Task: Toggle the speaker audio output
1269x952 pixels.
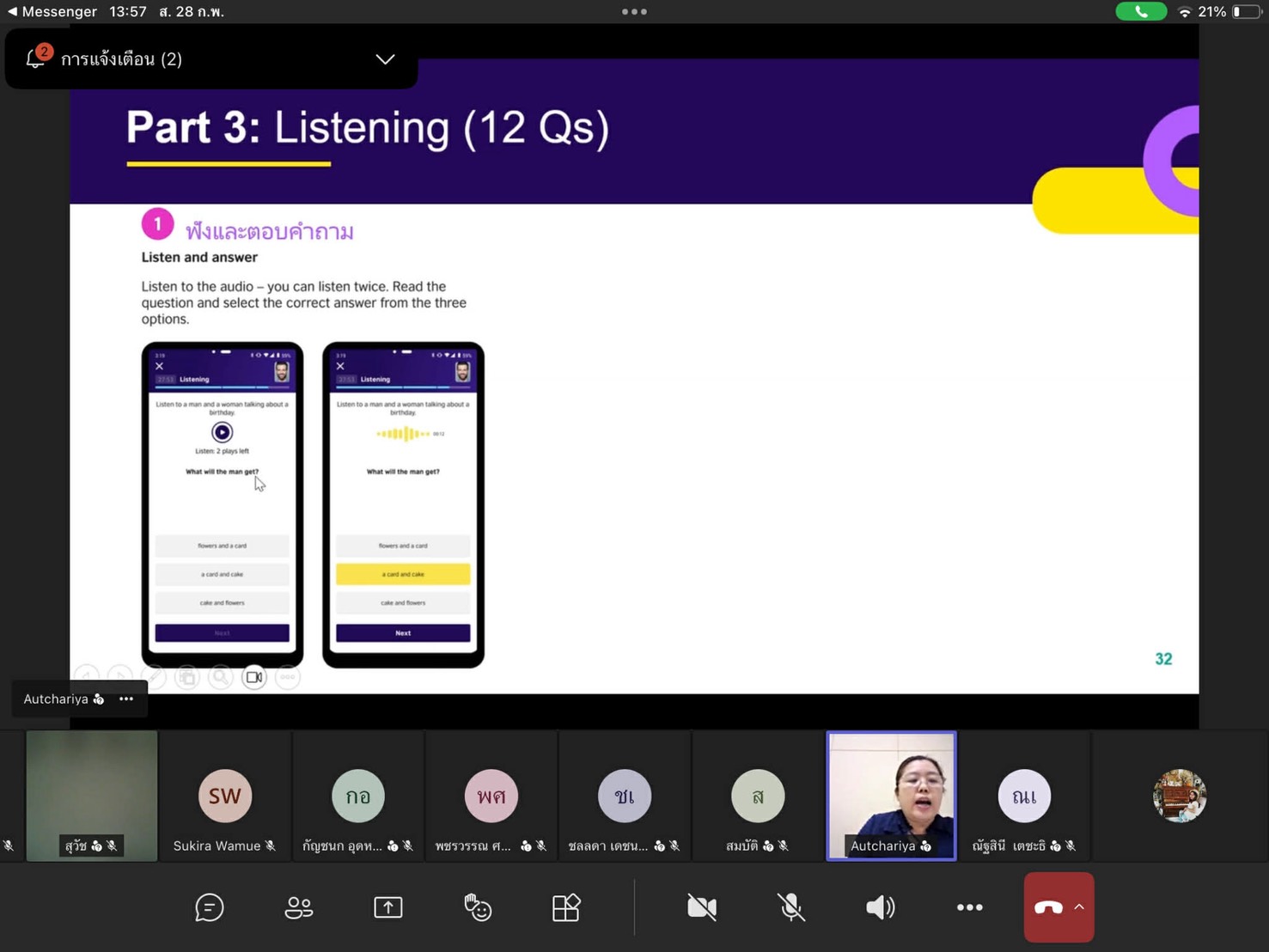Action: coord(880,907)
